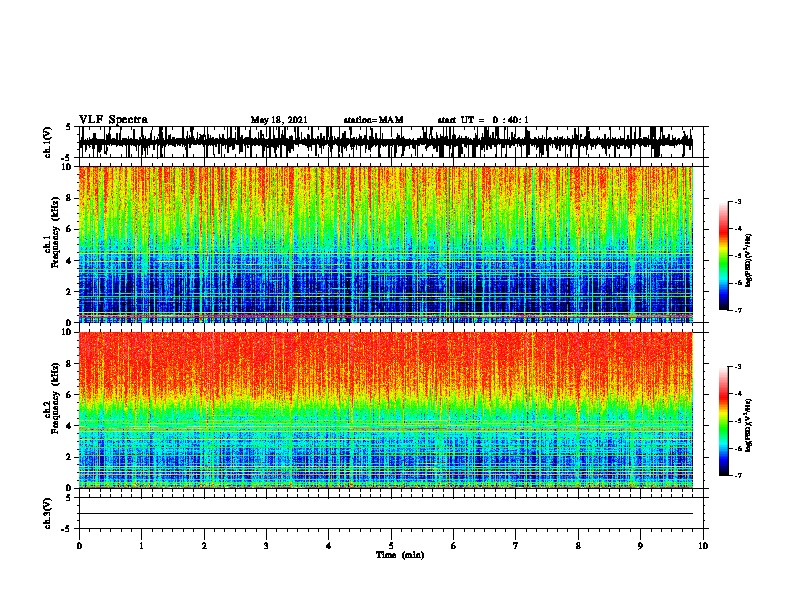Click the ch.1 color bar log(PSD) units label
This screenshot has width=792, height=612.
click(x=749, y=260)
